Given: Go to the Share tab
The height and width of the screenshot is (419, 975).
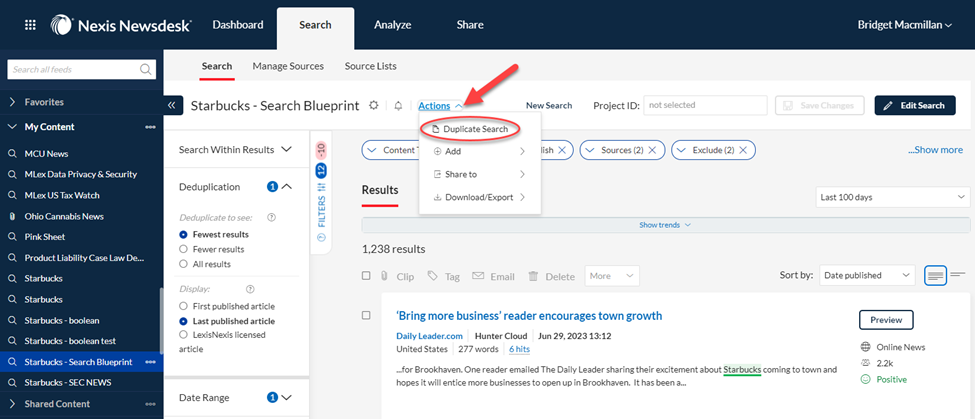Looking at the screenshot, I should coord(470,25).
